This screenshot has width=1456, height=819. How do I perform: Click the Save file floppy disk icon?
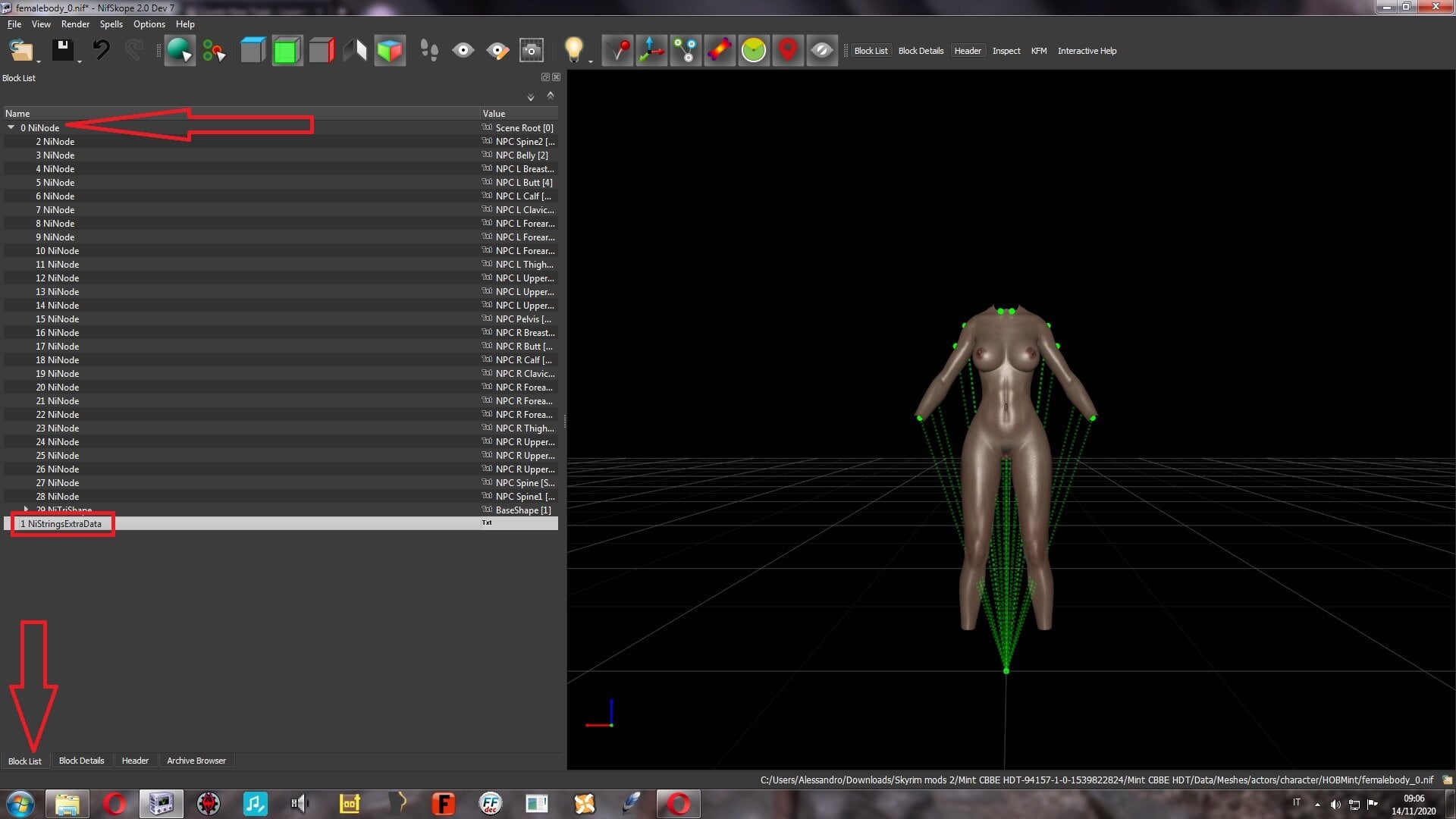click(62, 50)
